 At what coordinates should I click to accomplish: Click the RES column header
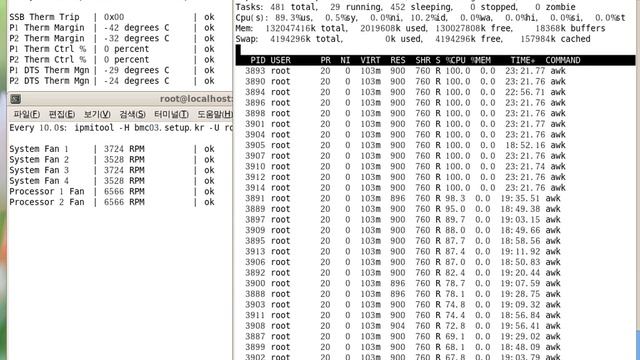tap(398, 60)
